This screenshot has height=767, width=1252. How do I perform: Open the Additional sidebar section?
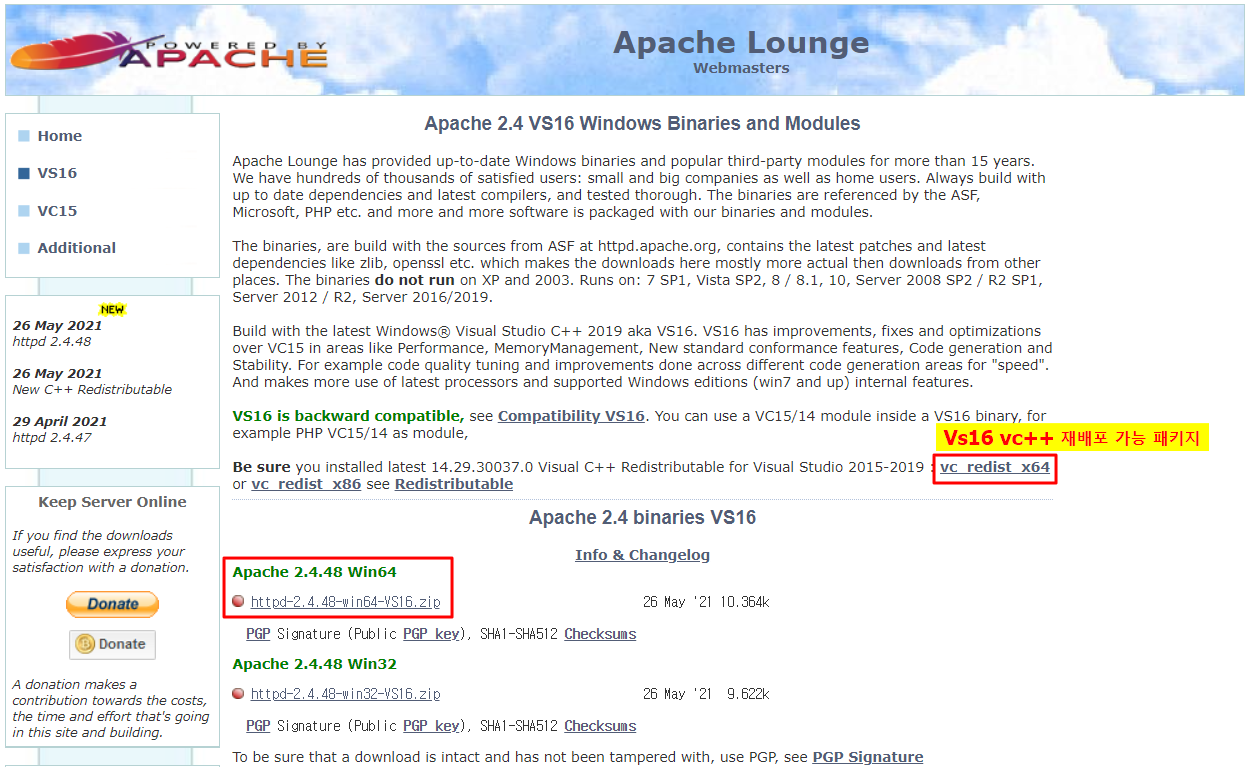point(76,248)
